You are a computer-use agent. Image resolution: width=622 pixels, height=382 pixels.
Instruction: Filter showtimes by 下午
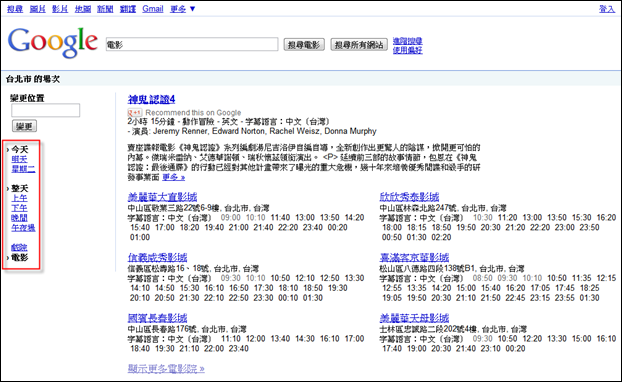19,208
